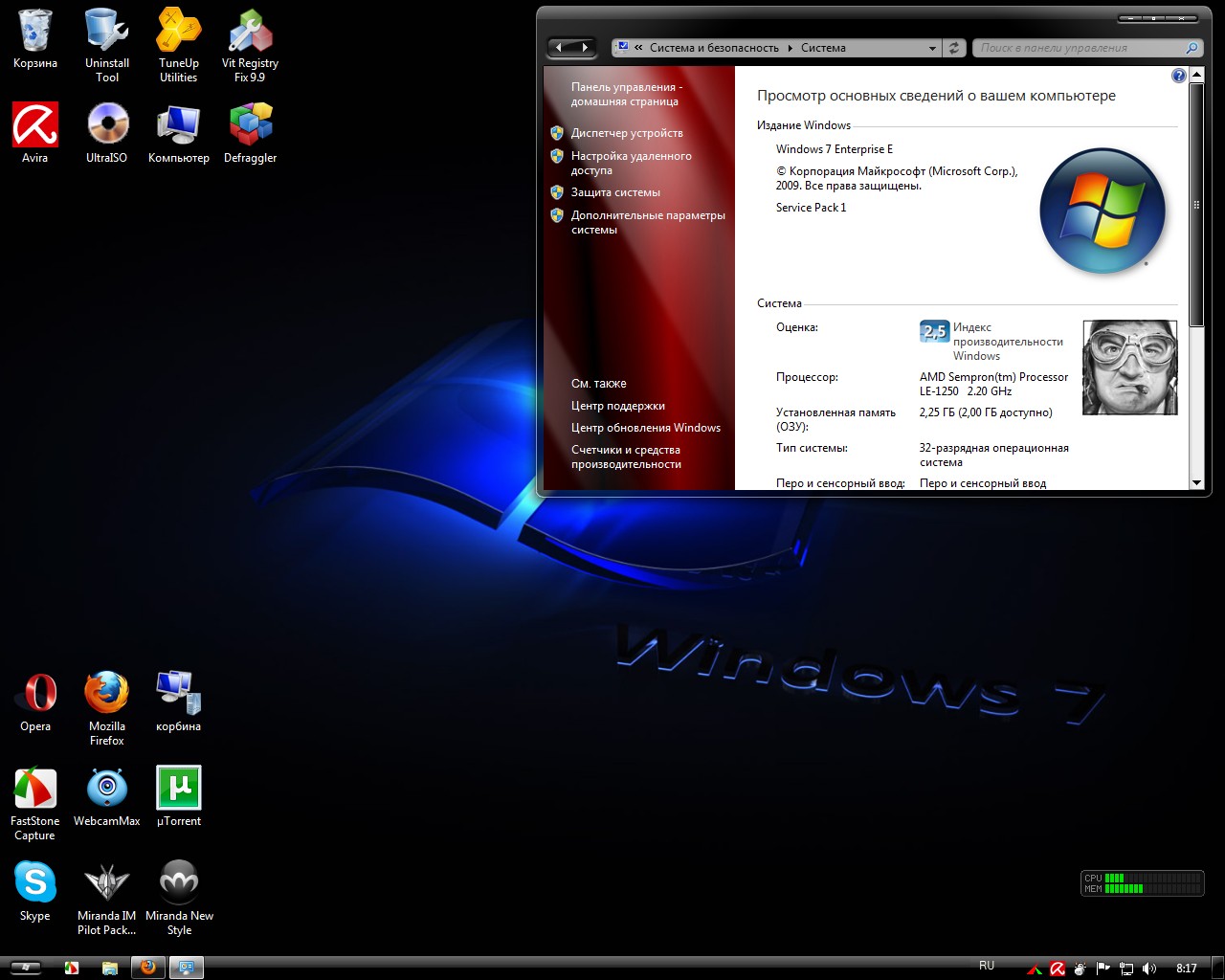Click the CPU meter gadget bar
Viewport: 1225px width, 980px height.
[1152, 878]
